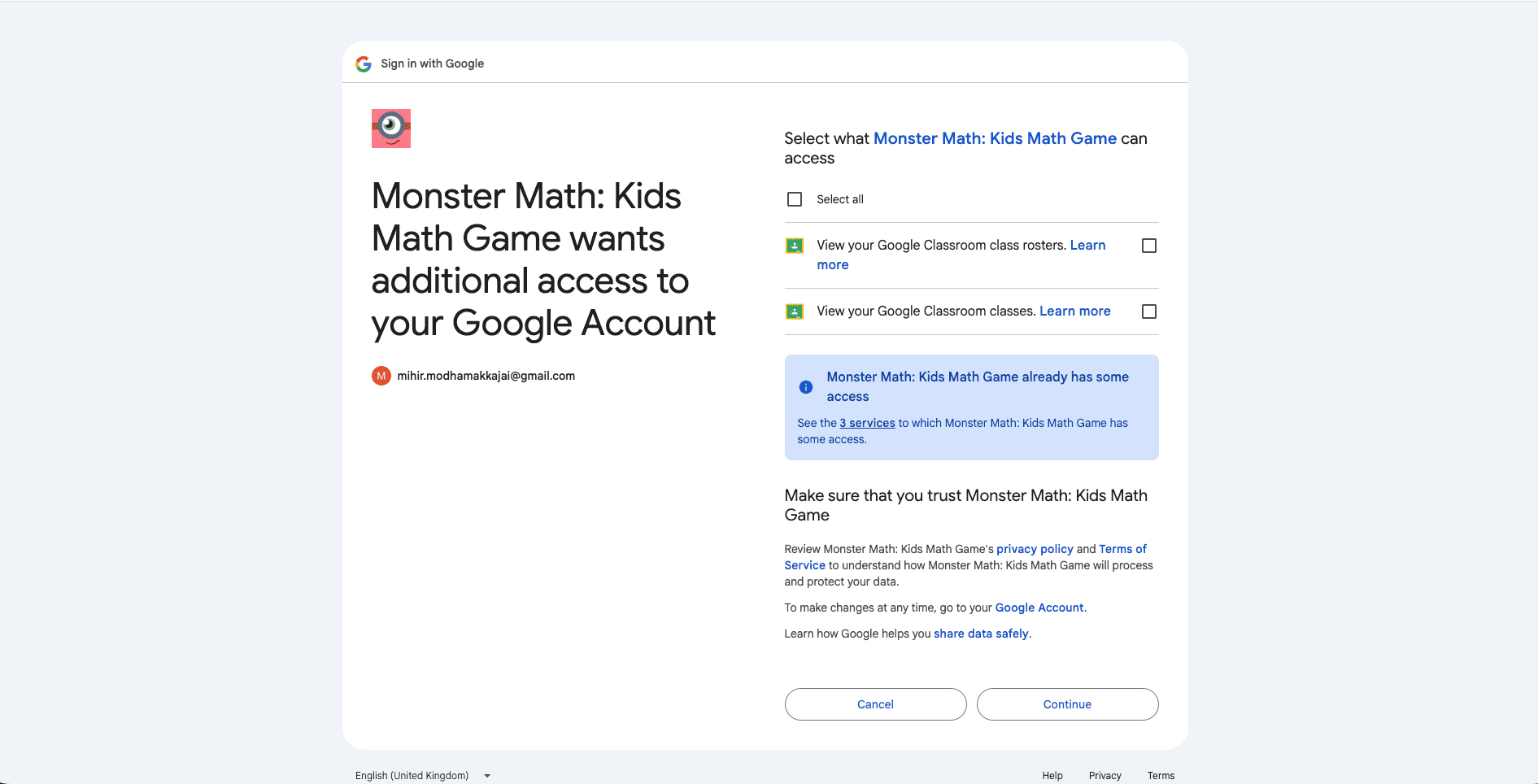Viewport: 1538px width, 784px height.
Task: Check the View Classroom classes checkbox
Action: (x=1149, y=311)
